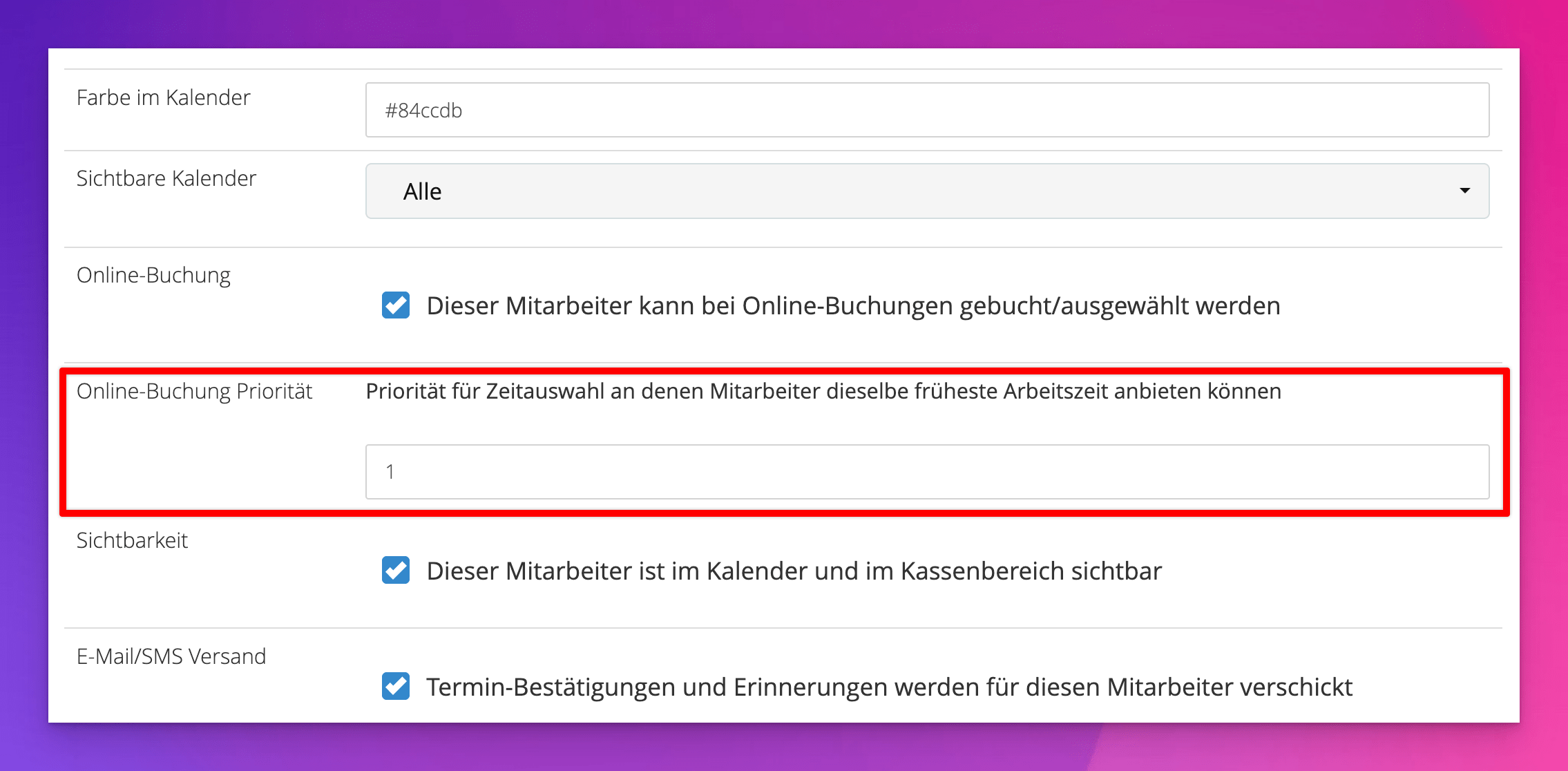Click the Farbe im Kalender color input
This screenshot has height=771, width=1568.
pyautogui.click(x=927, y=111)
